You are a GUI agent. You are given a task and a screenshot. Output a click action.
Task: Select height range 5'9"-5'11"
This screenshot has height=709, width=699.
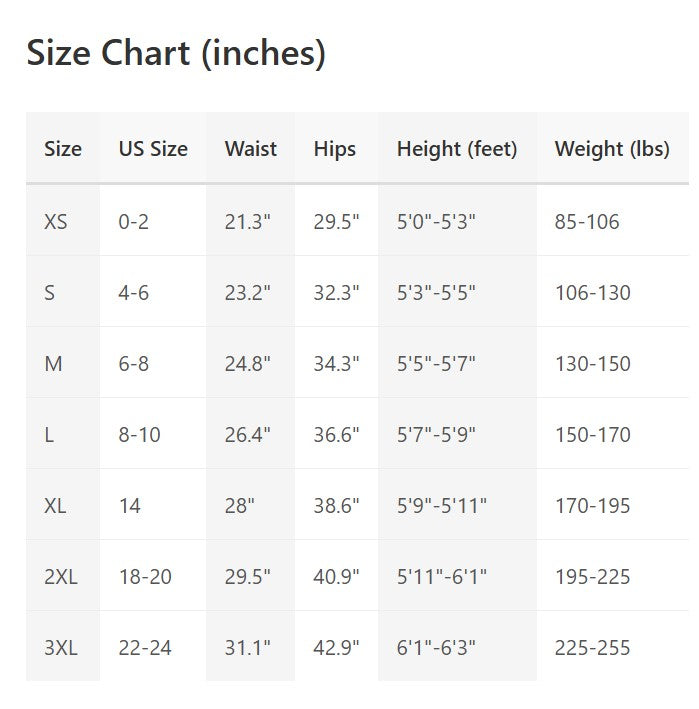point(442,506)
